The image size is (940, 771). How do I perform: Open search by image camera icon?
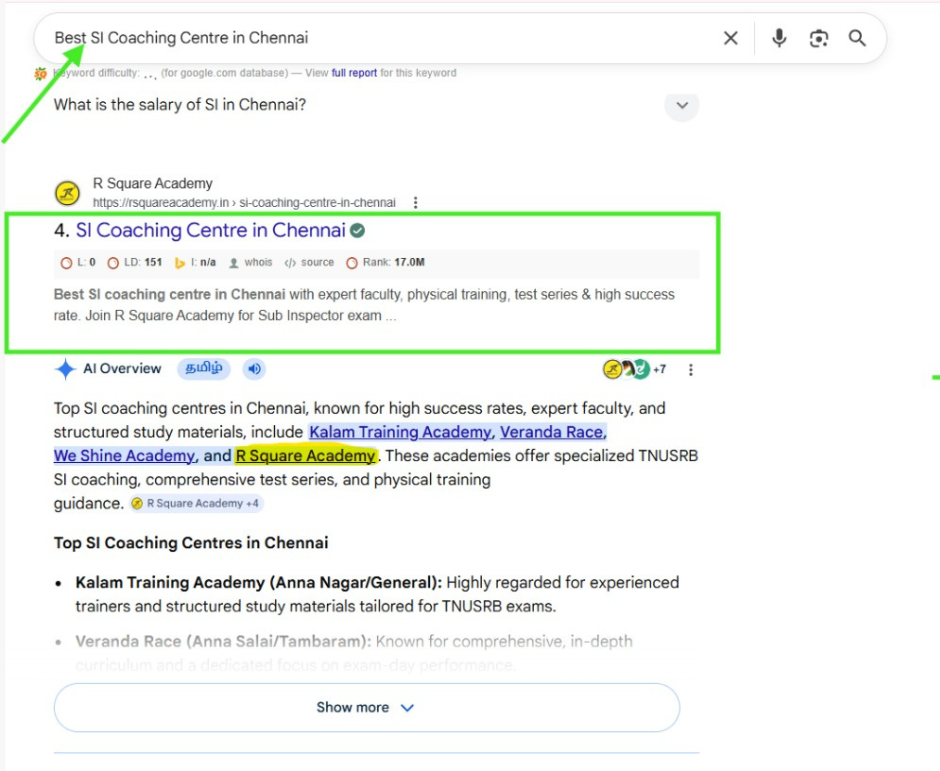pyautogui.click(x=818, y=38)
